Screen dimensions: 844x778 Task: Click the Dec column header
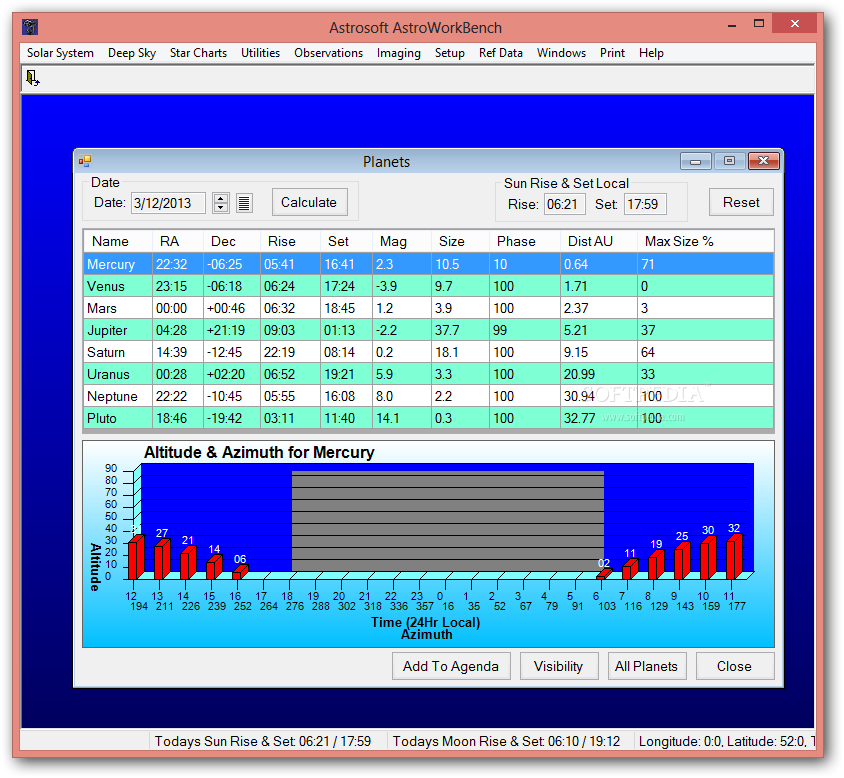click(231, 241)
